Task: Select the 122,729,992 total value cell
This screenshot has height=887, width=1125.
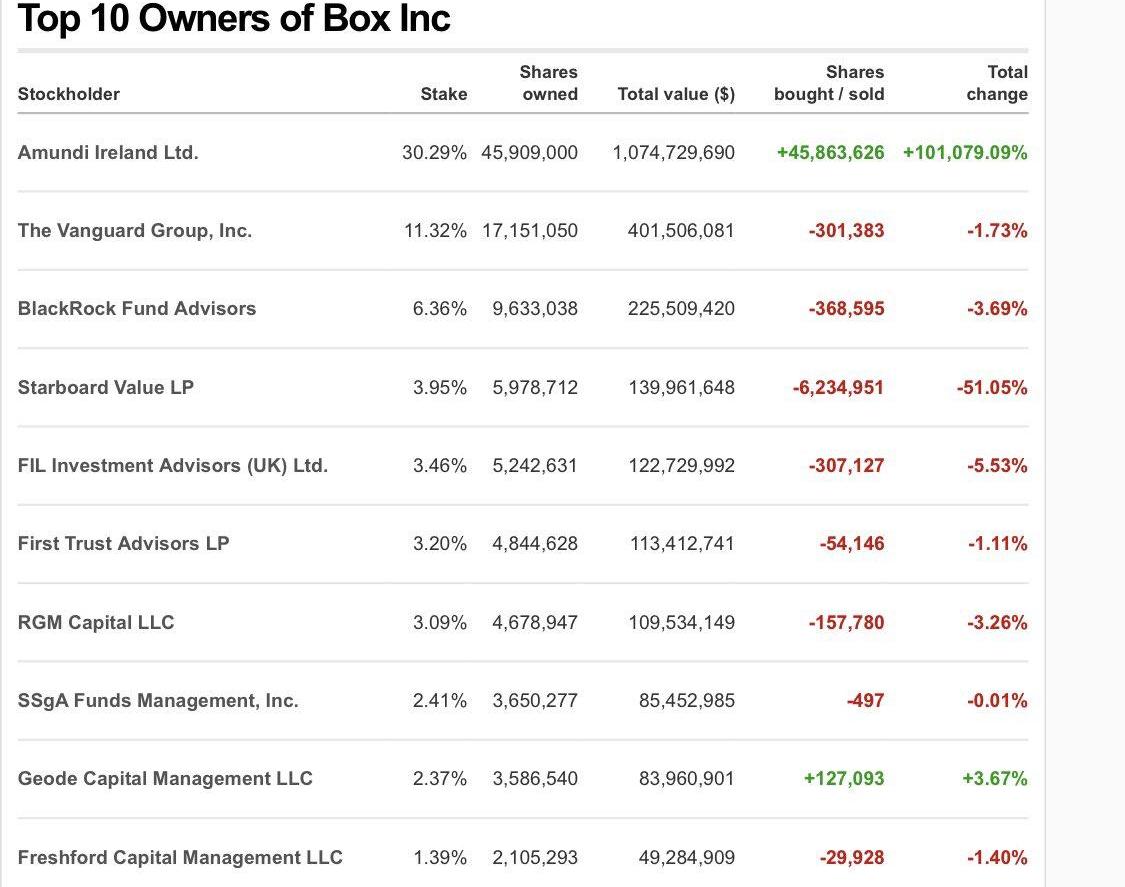Action: [682, 466]
